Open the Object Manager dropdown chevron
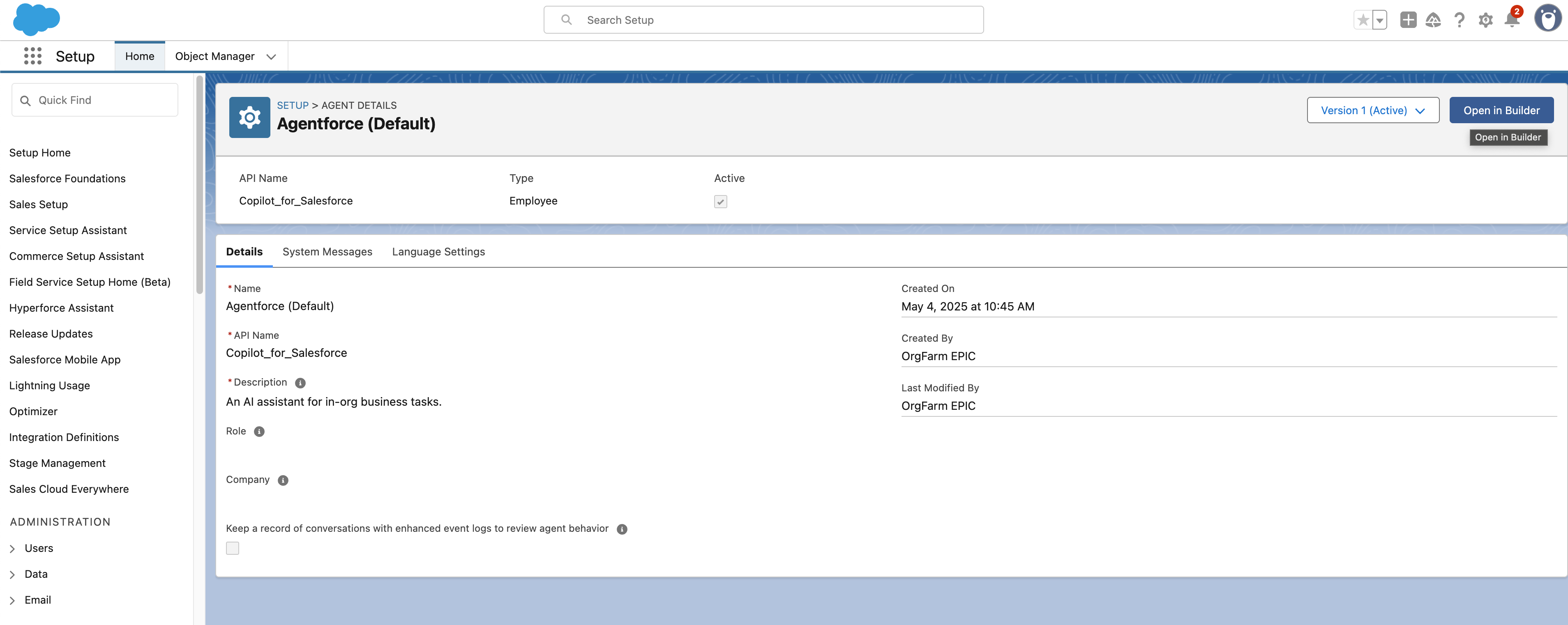The image size is (1568, 625). pyautogui.click(x=272, y=57)
